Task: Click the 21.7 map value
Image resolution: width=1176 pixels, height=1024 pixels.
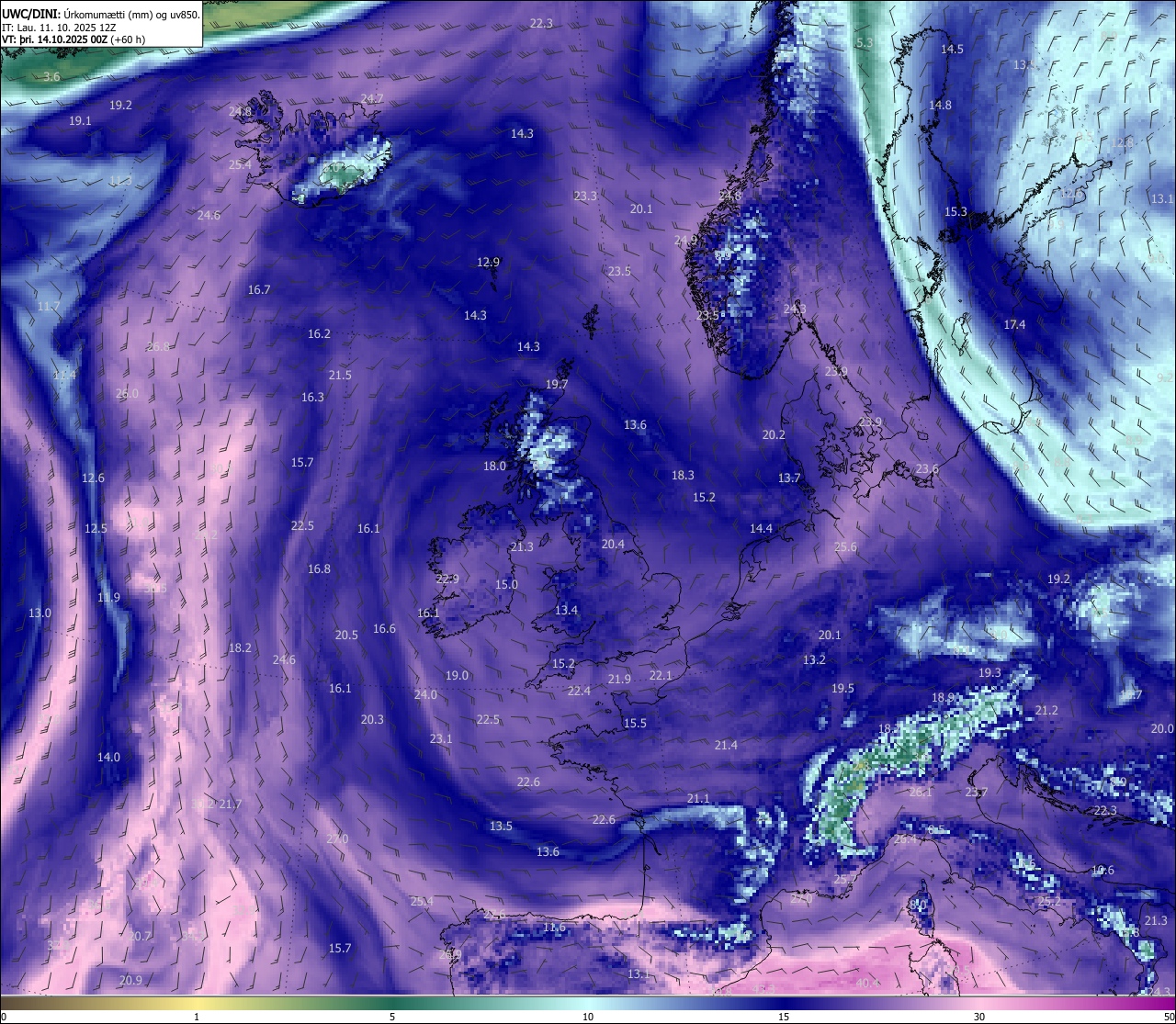Action: coord(231,805)
